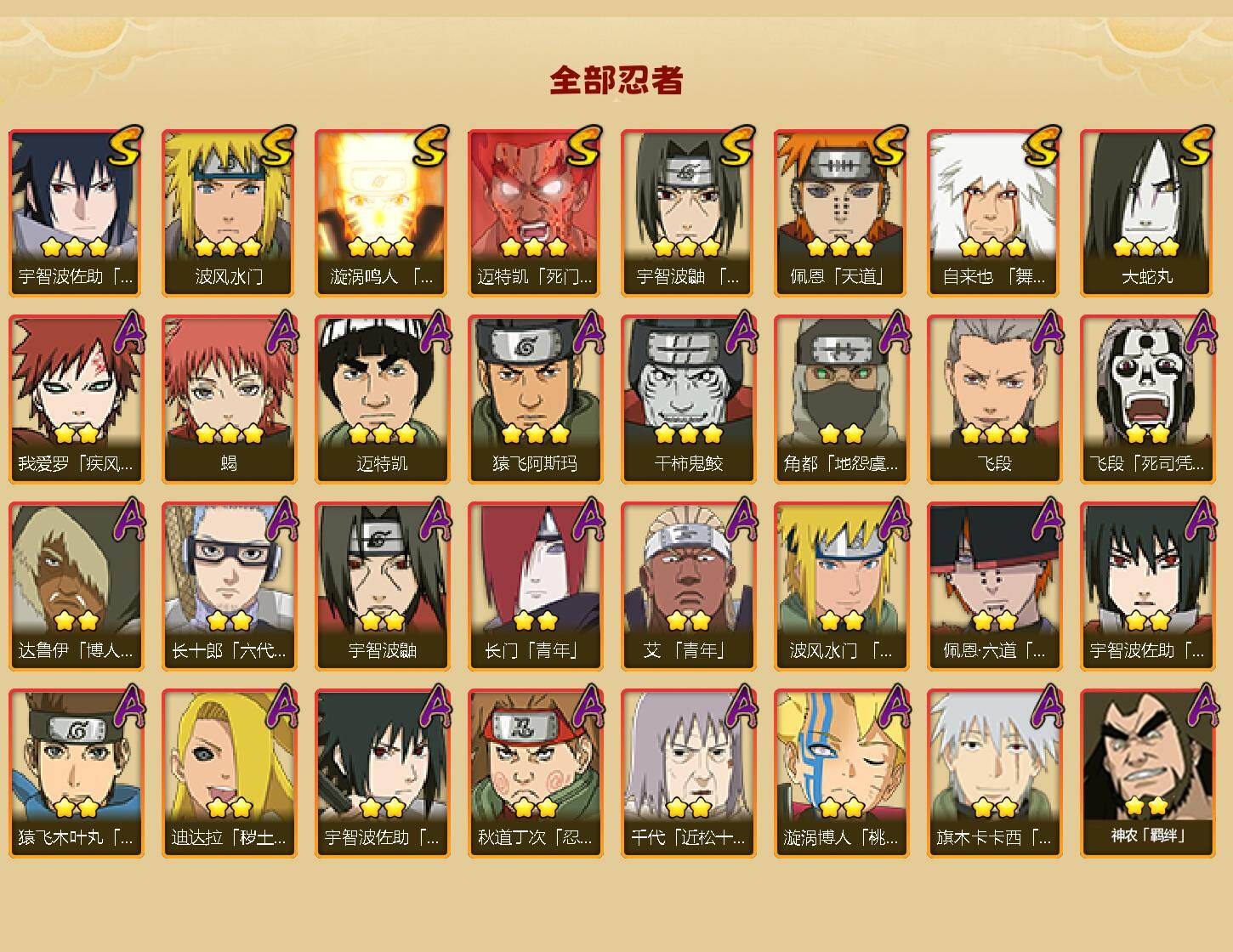Click the 全部忍者 section heading
Screen dimensions: 1233x952
pos(616,80)
